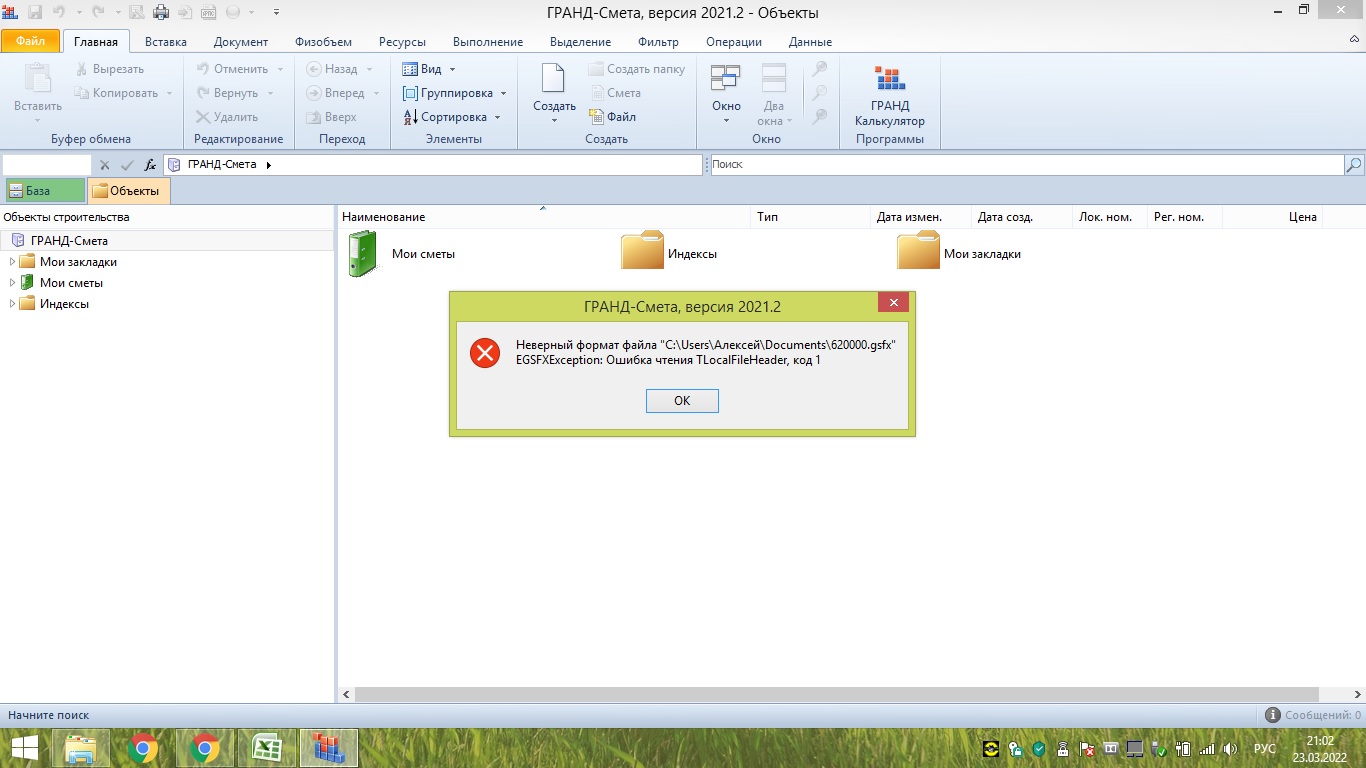
Task: Open the quick access toolbar customize arrow
Action: click(x=276, y=12)
